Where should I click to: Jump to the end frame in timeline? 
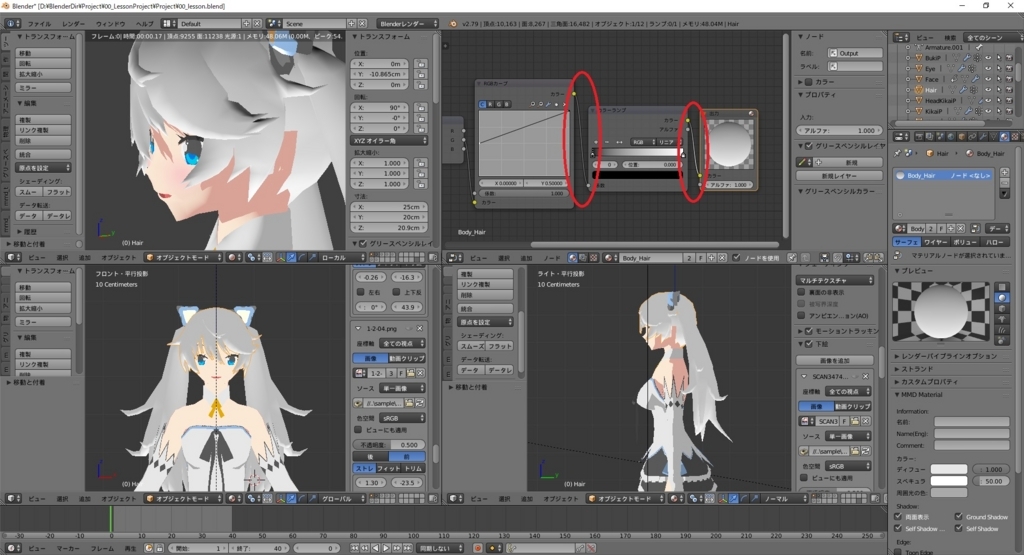point(408,548)
